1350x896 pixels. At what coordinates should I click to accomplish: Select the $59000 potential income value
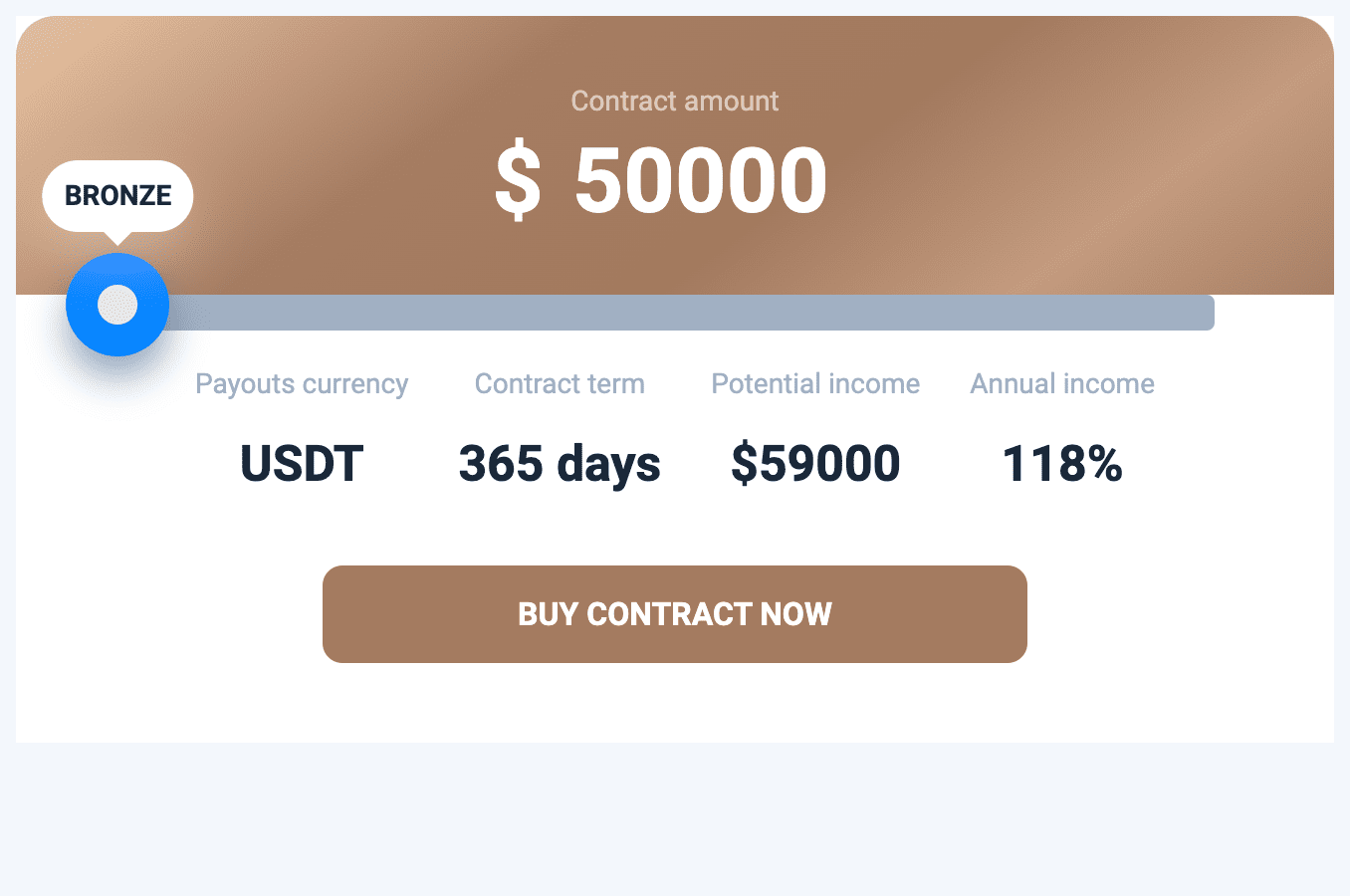pos(815,464)
